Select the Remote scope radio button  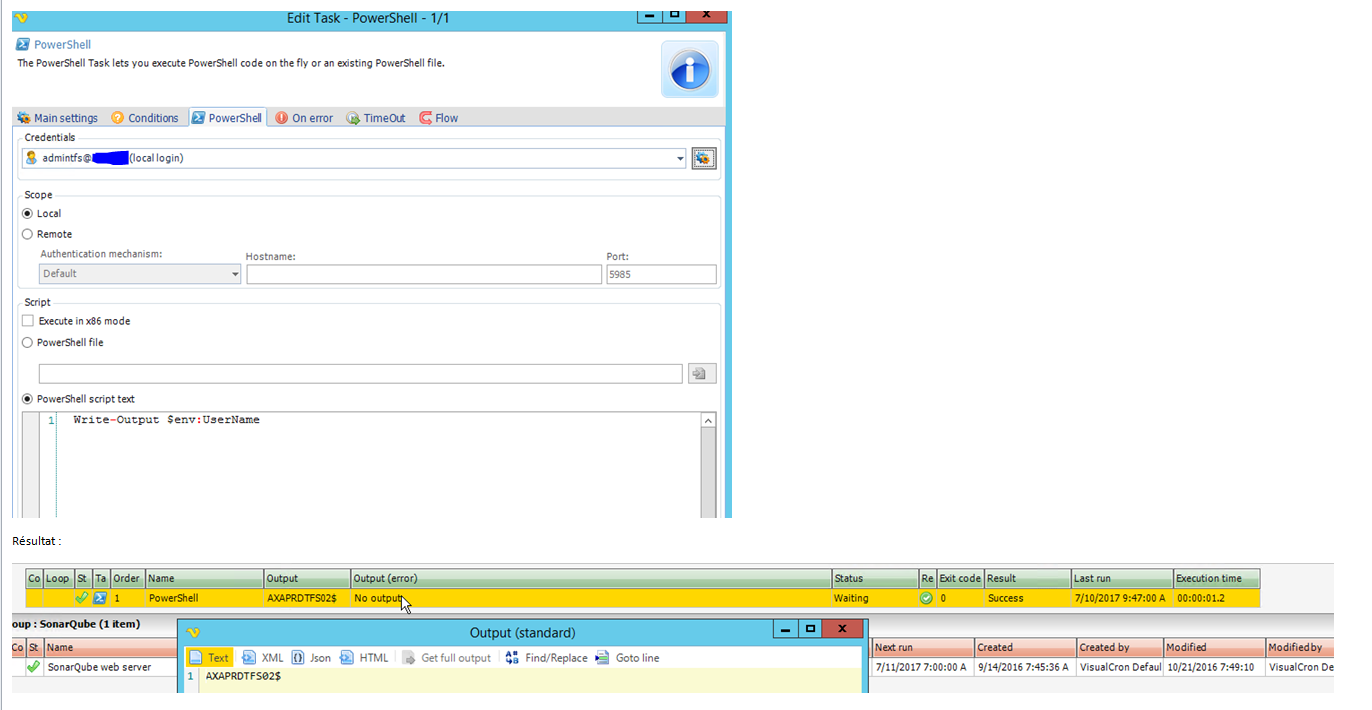[28, 234]
